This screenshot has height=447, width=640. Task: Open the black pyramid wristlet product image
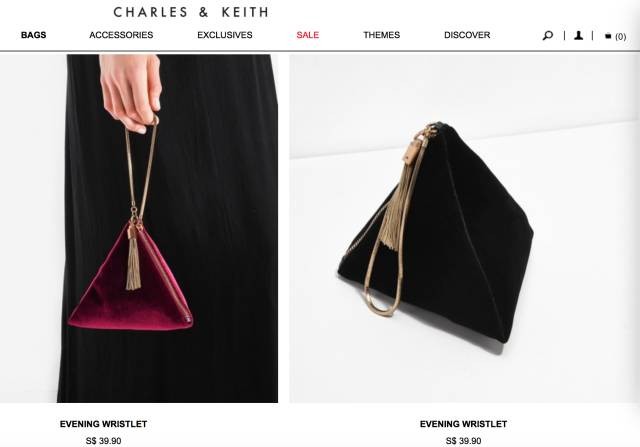464,229
